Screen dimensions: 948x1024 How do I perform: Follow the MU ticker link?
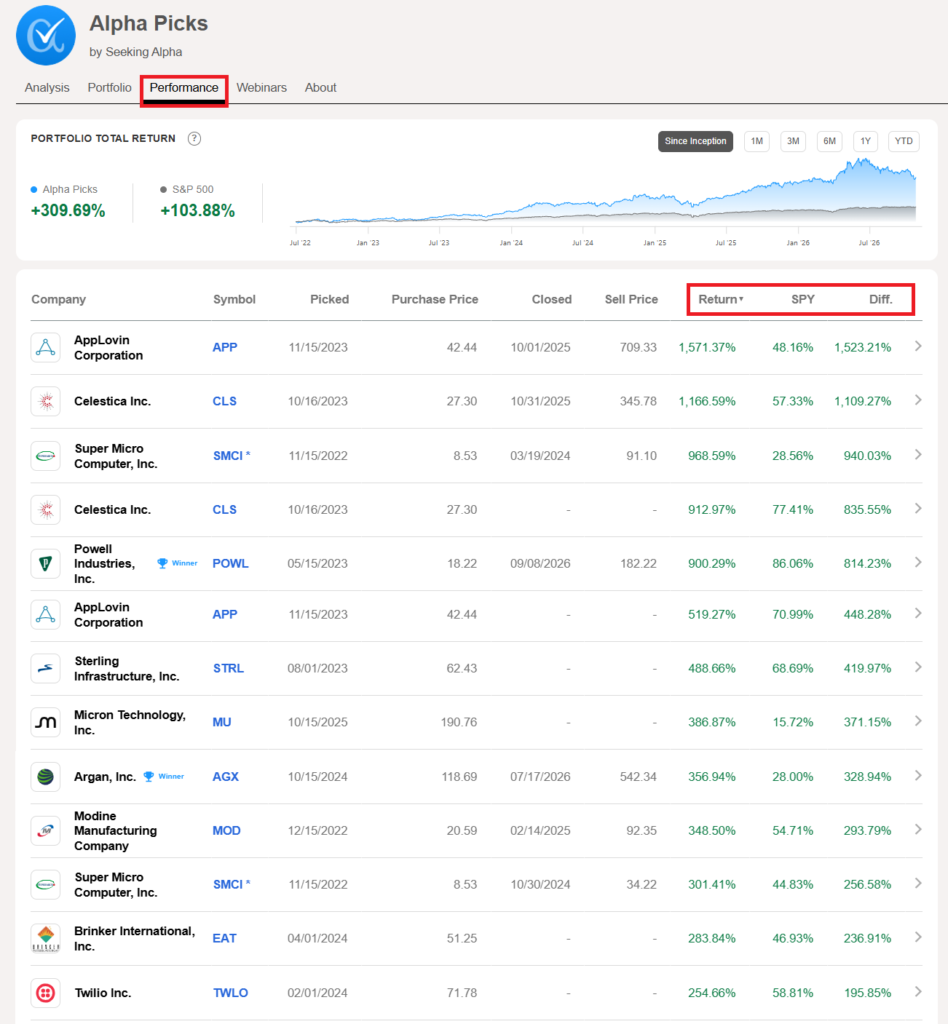tap(222, 722)
